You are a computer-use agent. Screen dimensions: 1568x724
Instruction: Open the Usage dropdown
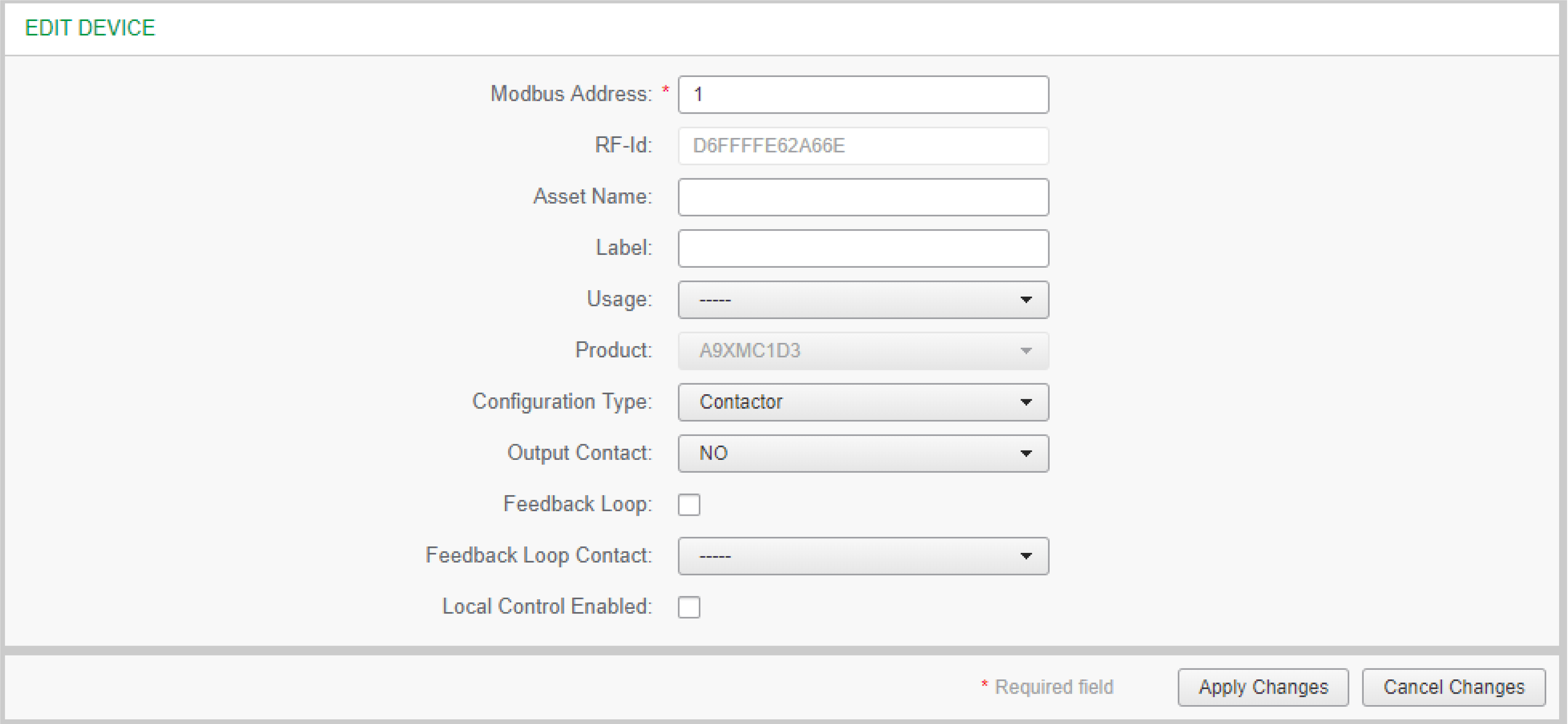(862, 299)
